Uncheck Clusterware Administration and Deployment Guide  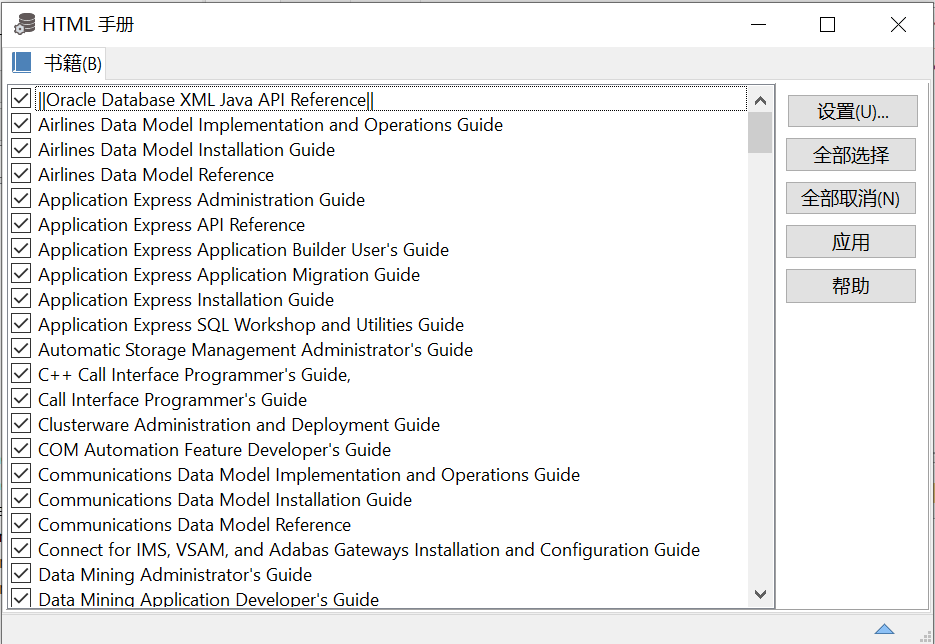21,424
